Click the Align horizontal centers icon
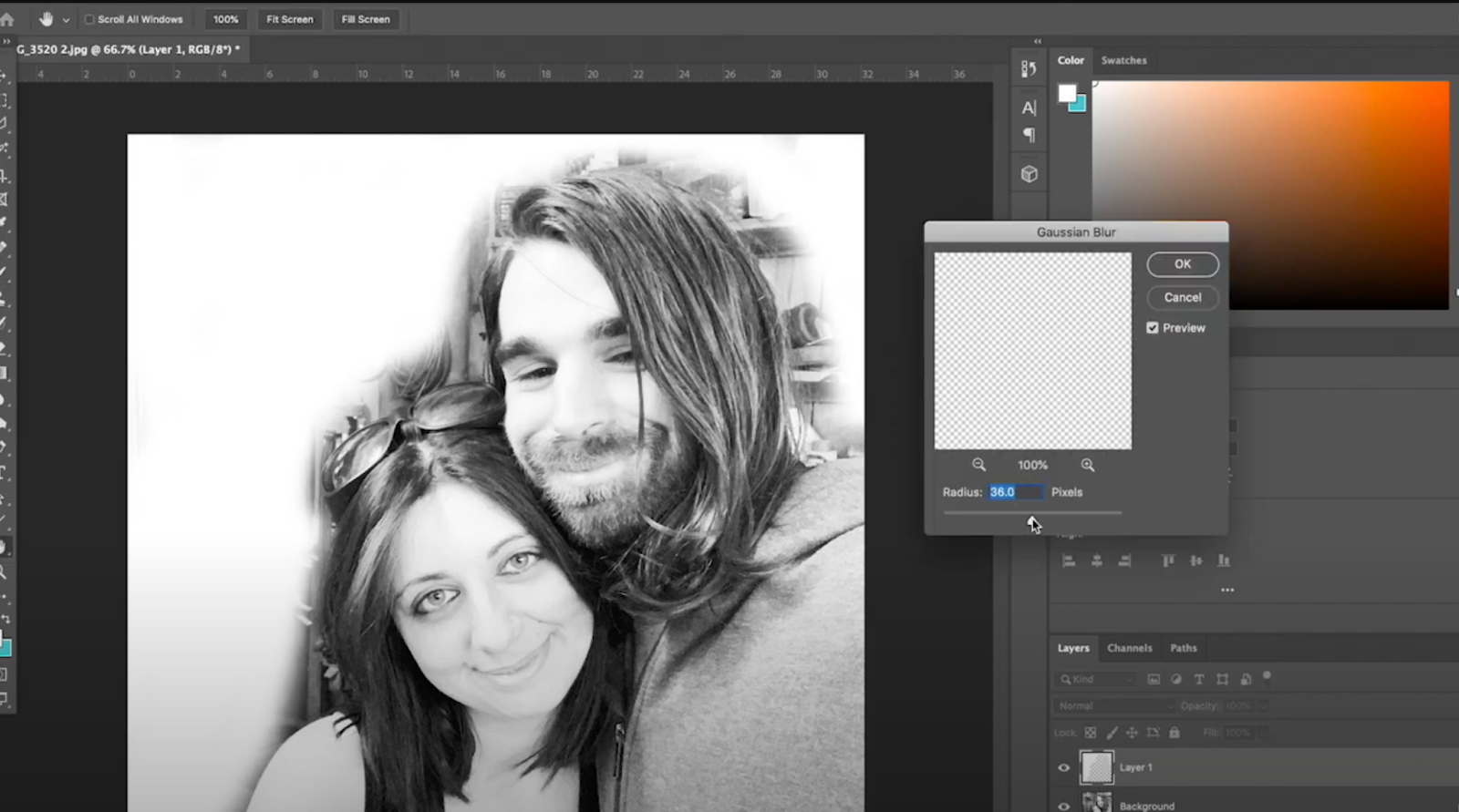Image resolution: width=1459 pixels, height=812 pixels. tap(1097, 560)
